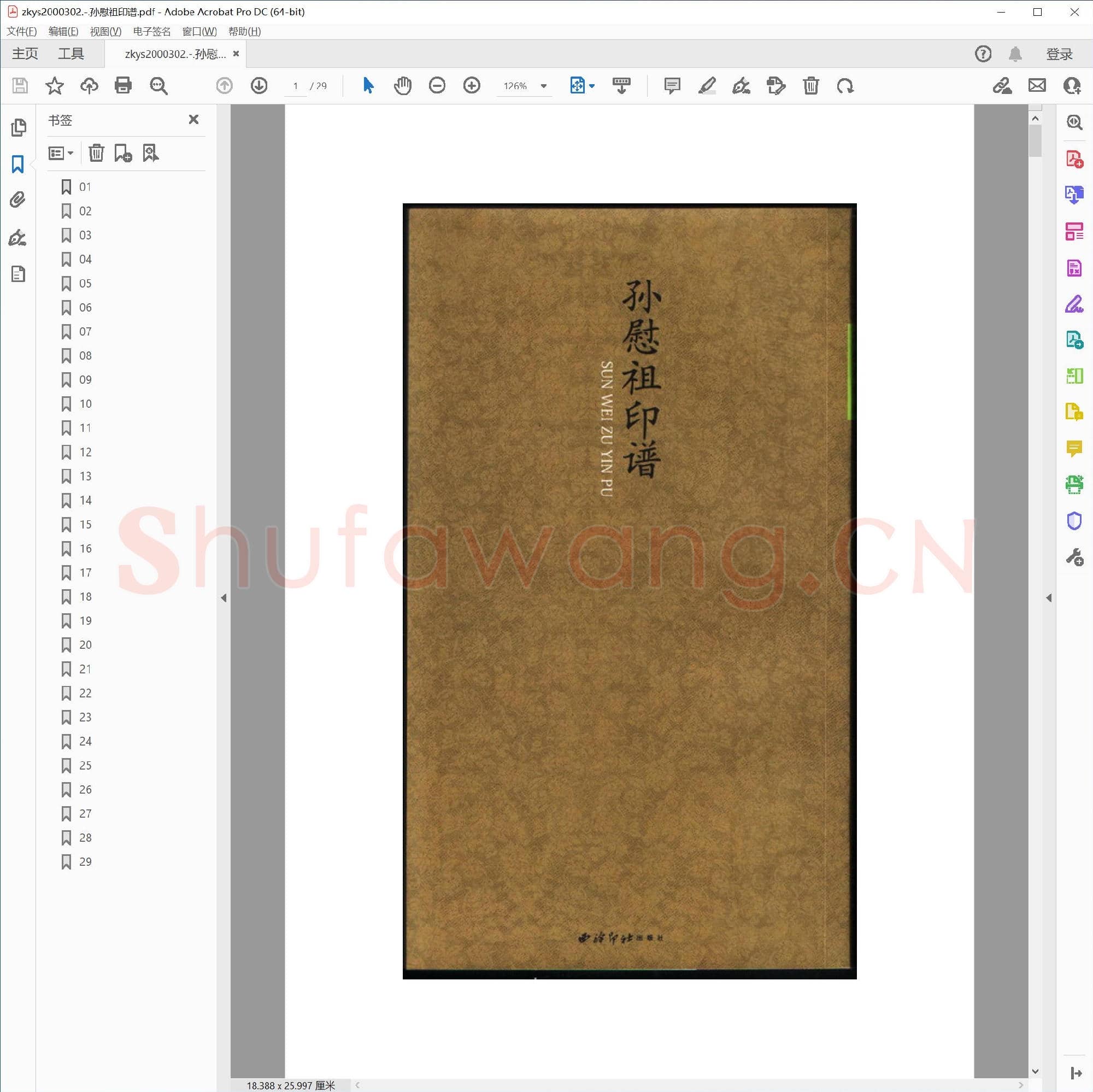Image resolution: width=1093 pixels, height=1092 pixels.
Task: Open the Attachments panel
Action: coord(19,200)
